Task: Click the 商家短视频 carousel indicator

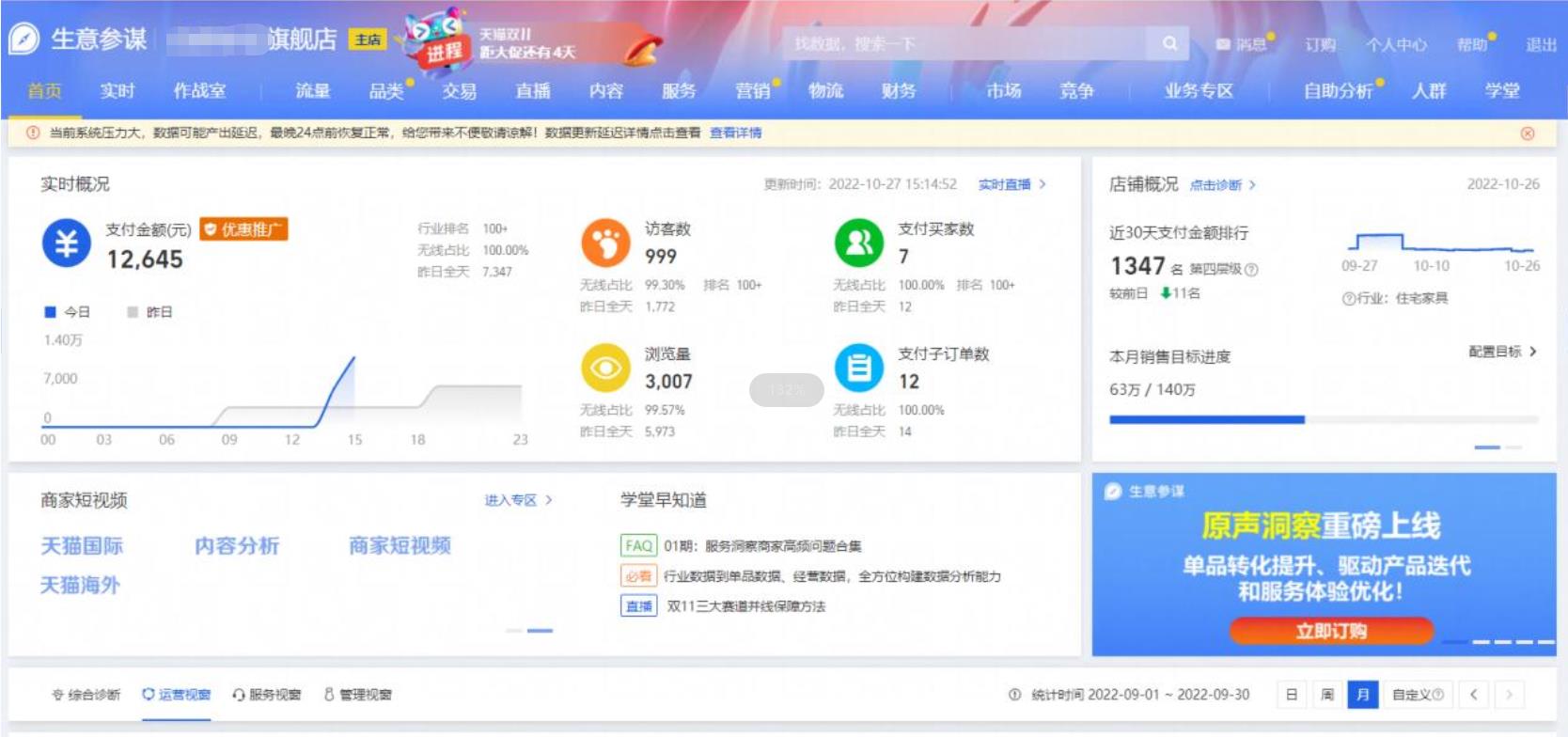Action: (529, 631)
